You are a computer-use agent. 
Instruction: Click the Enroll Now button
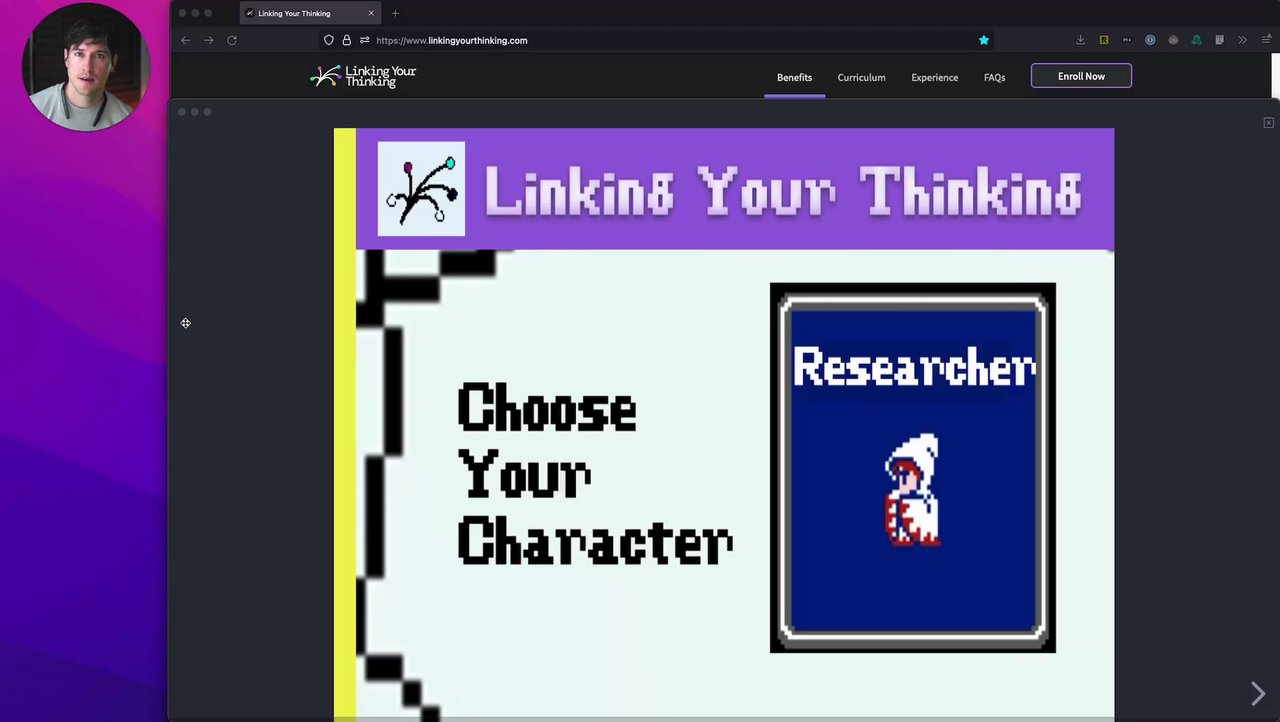[1081, 76]
